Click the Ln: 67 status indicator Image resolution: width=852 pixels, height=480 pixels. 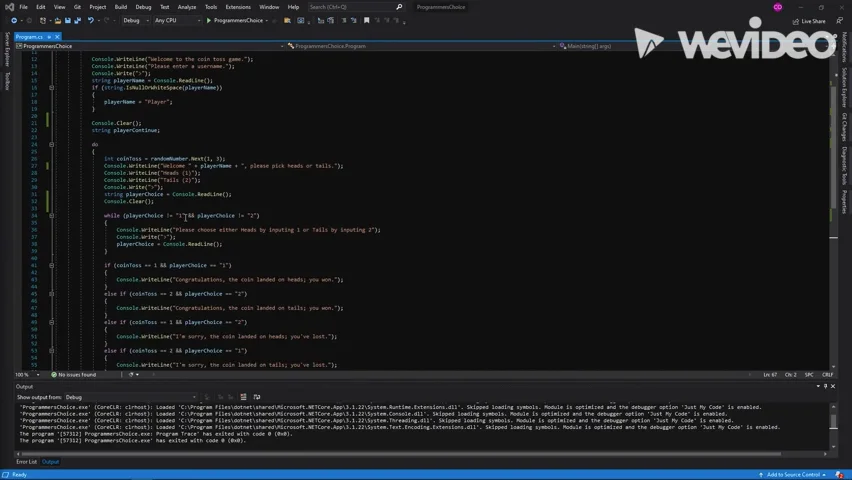(770, 375)
